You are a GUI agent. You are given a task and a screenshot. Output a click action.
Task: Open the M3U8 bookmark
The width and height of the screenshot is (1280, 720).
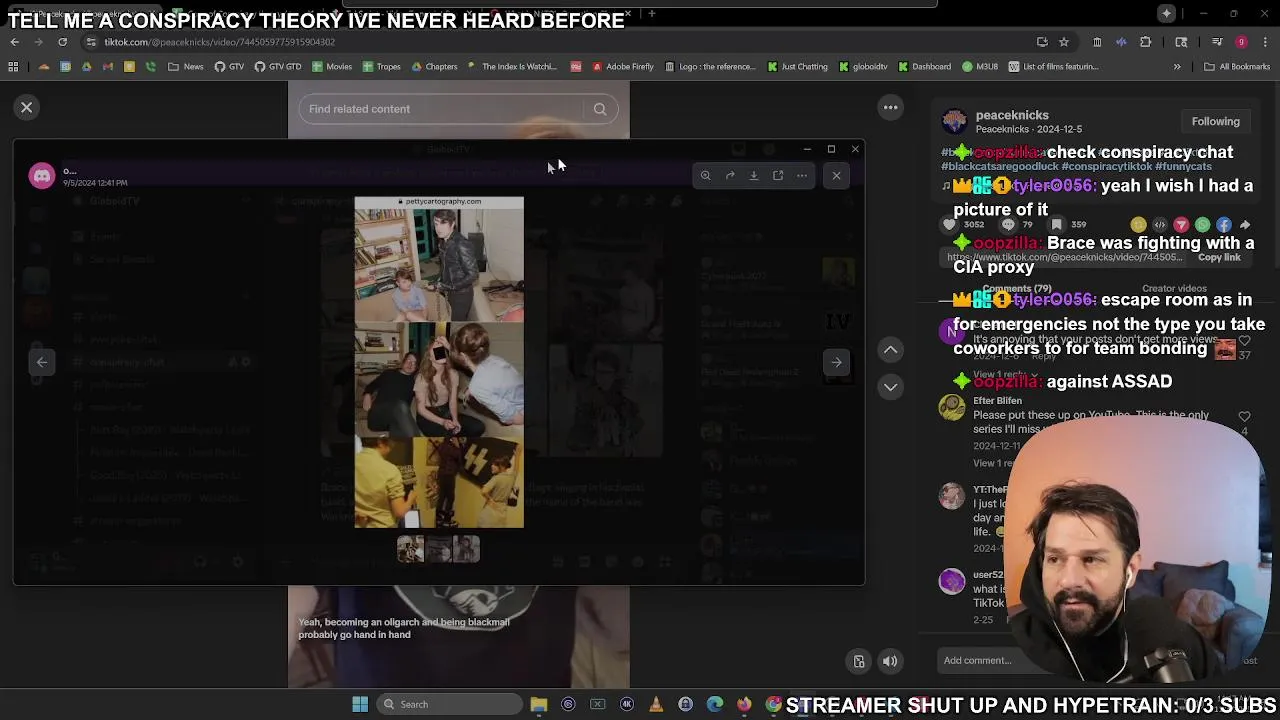pyautogui.click(x=980, y=67)
